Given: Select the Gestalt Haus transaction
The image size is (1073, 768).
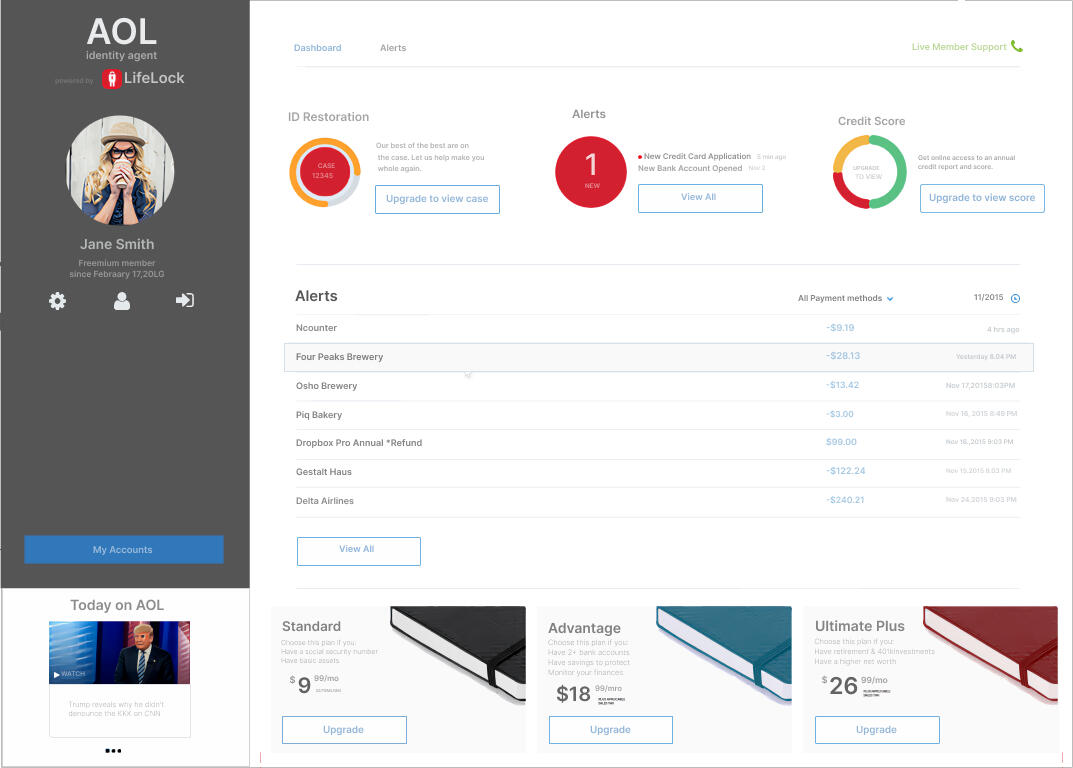Looking at the screenshot, I should [x=658, y=472].
